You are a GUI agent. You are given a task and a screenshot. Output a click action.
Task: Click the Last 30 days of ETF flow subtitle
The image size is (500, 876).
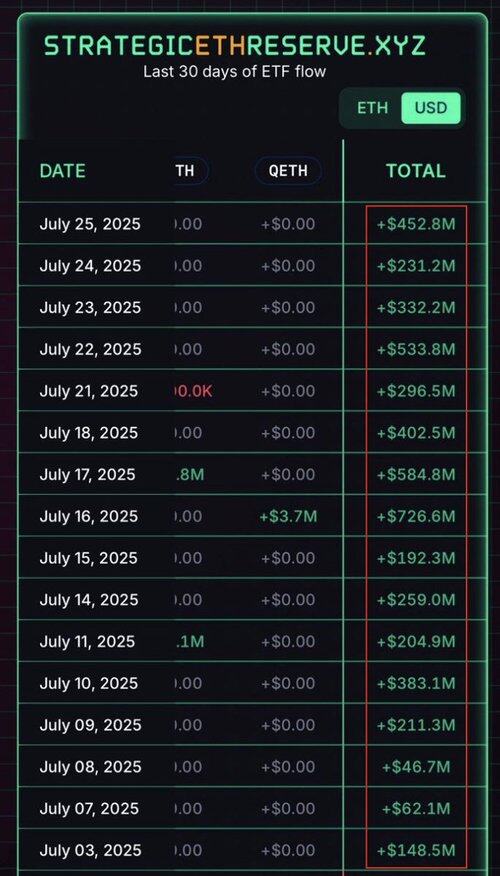click(x=235, y=72)
